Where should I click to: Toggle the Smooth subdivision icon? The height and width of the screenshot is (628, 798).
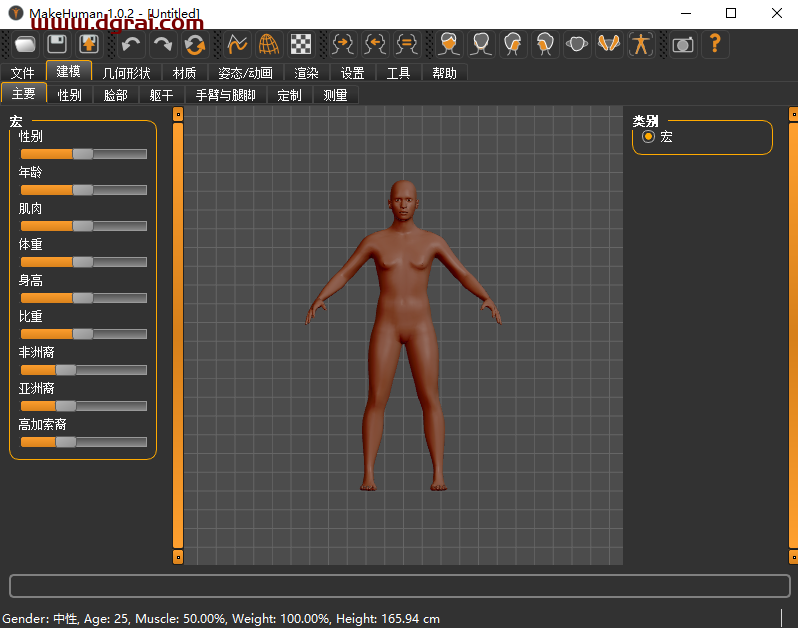click(237, 44)
